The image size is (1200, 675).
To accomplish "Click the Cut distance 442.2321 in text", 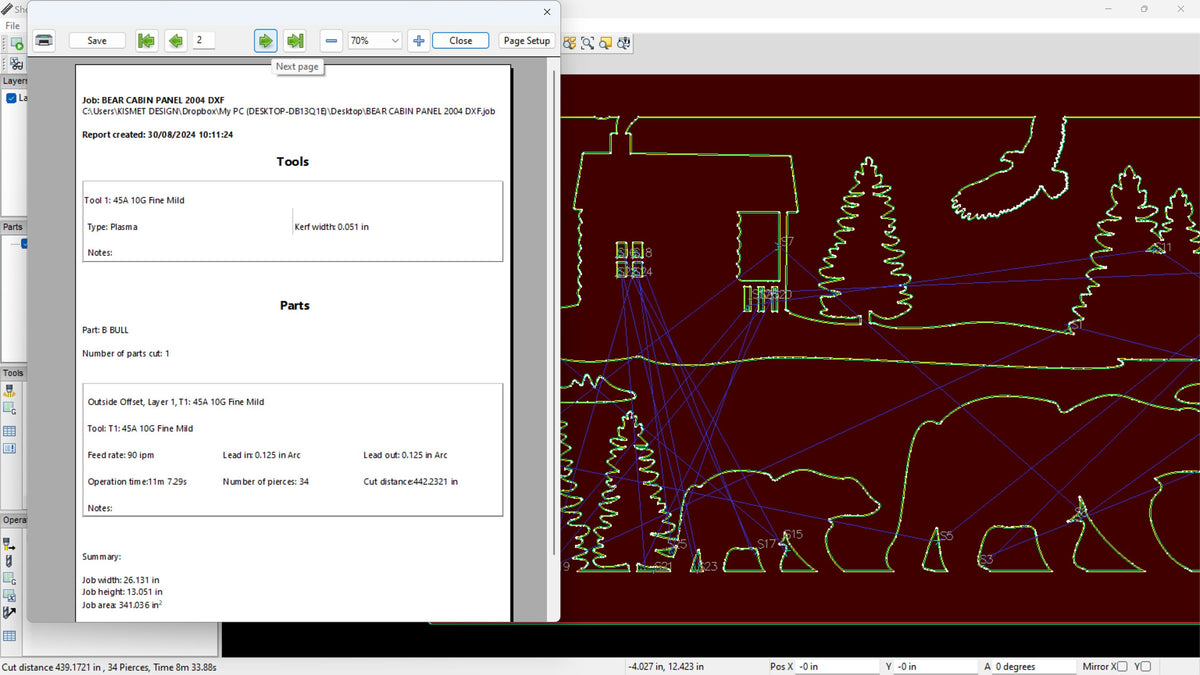I will tap(411, 482).
